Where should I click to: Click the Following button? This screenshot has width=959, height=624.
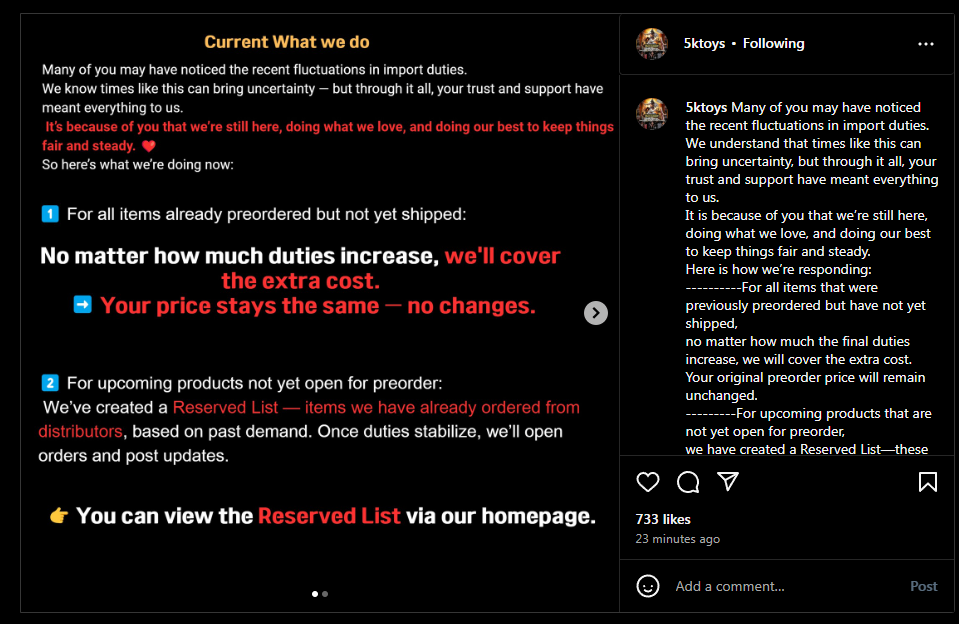(773, 44)
